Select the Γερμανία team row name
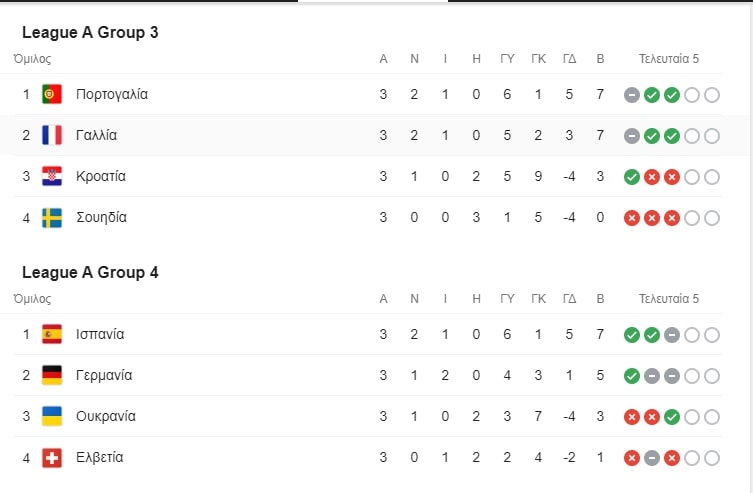This screenshot has width=753, height=493. point(104,375)
